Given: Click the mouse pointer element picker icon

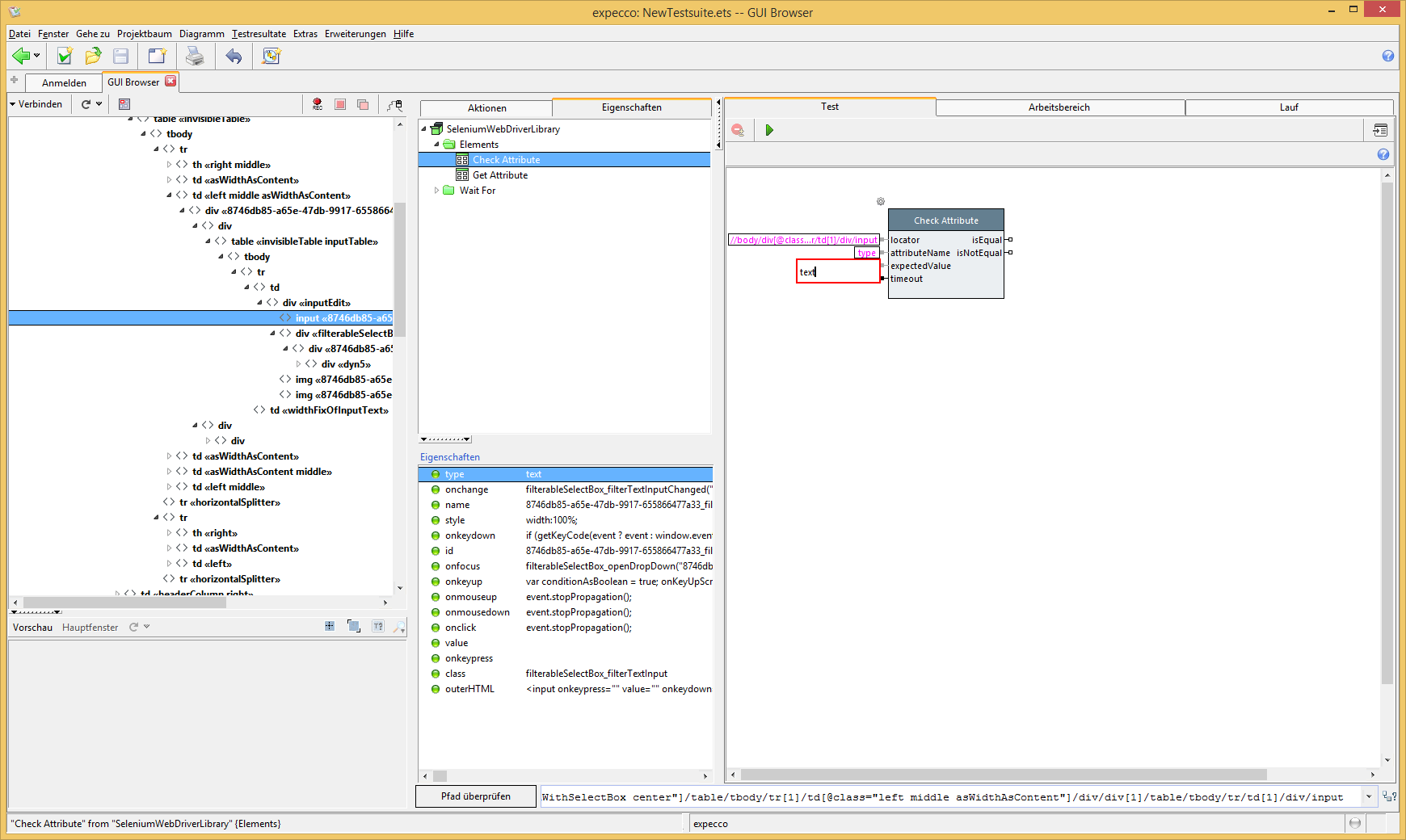Looking at the screenshot, I should click(x=394, y=104).
